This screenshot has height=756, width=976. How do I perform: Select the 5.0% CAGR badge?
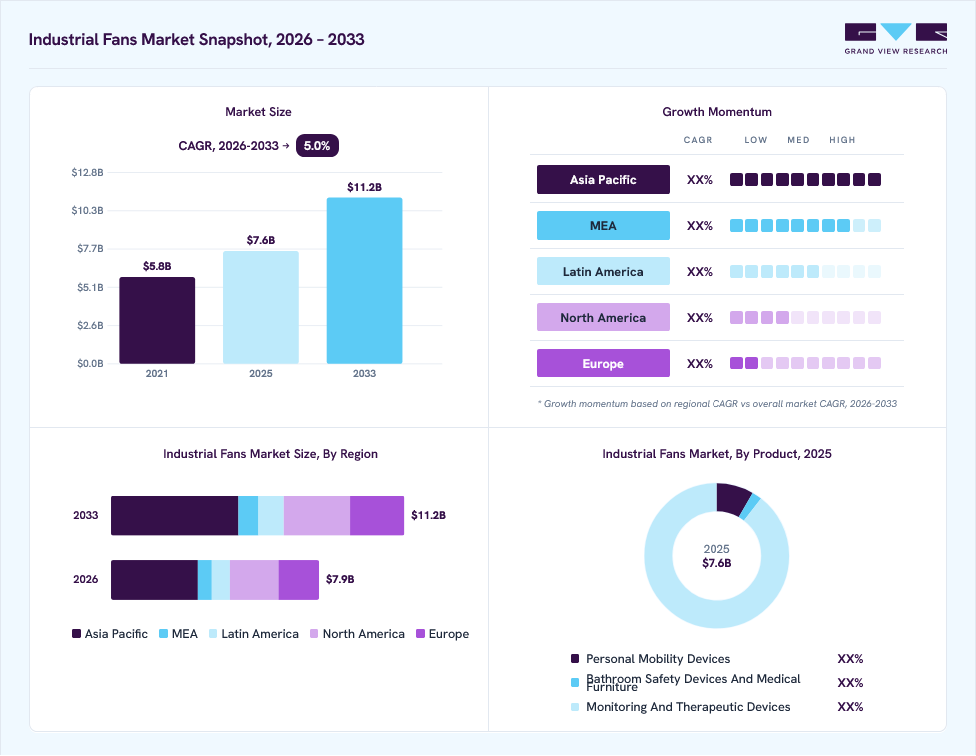[x=317, y=146]
